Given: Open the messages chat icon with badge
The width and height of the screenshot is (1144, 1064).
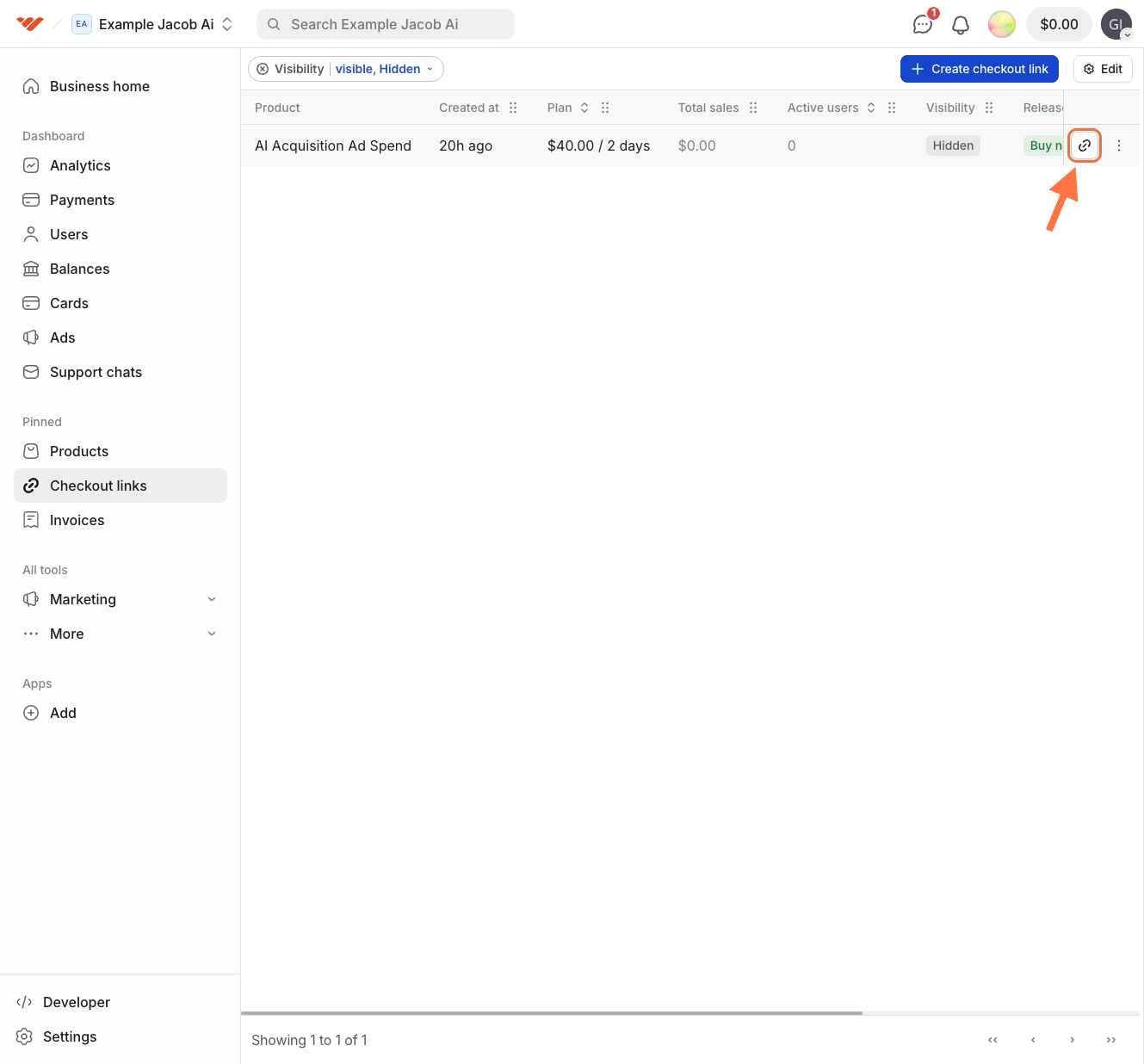Looking at the screenshot, I should click(x=923, y=24).
